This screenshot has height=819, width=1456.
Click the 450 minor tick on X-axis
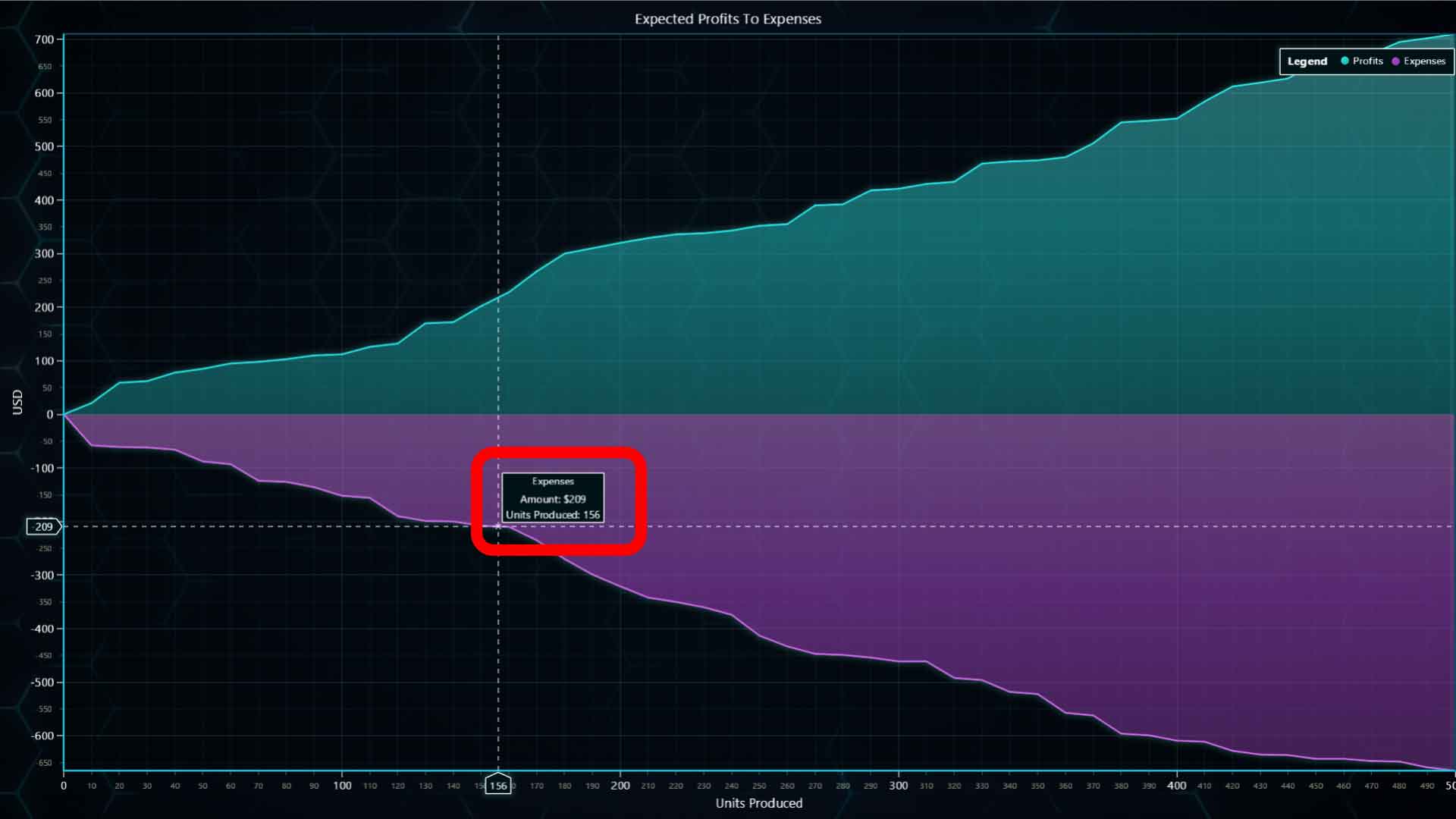1316,786
